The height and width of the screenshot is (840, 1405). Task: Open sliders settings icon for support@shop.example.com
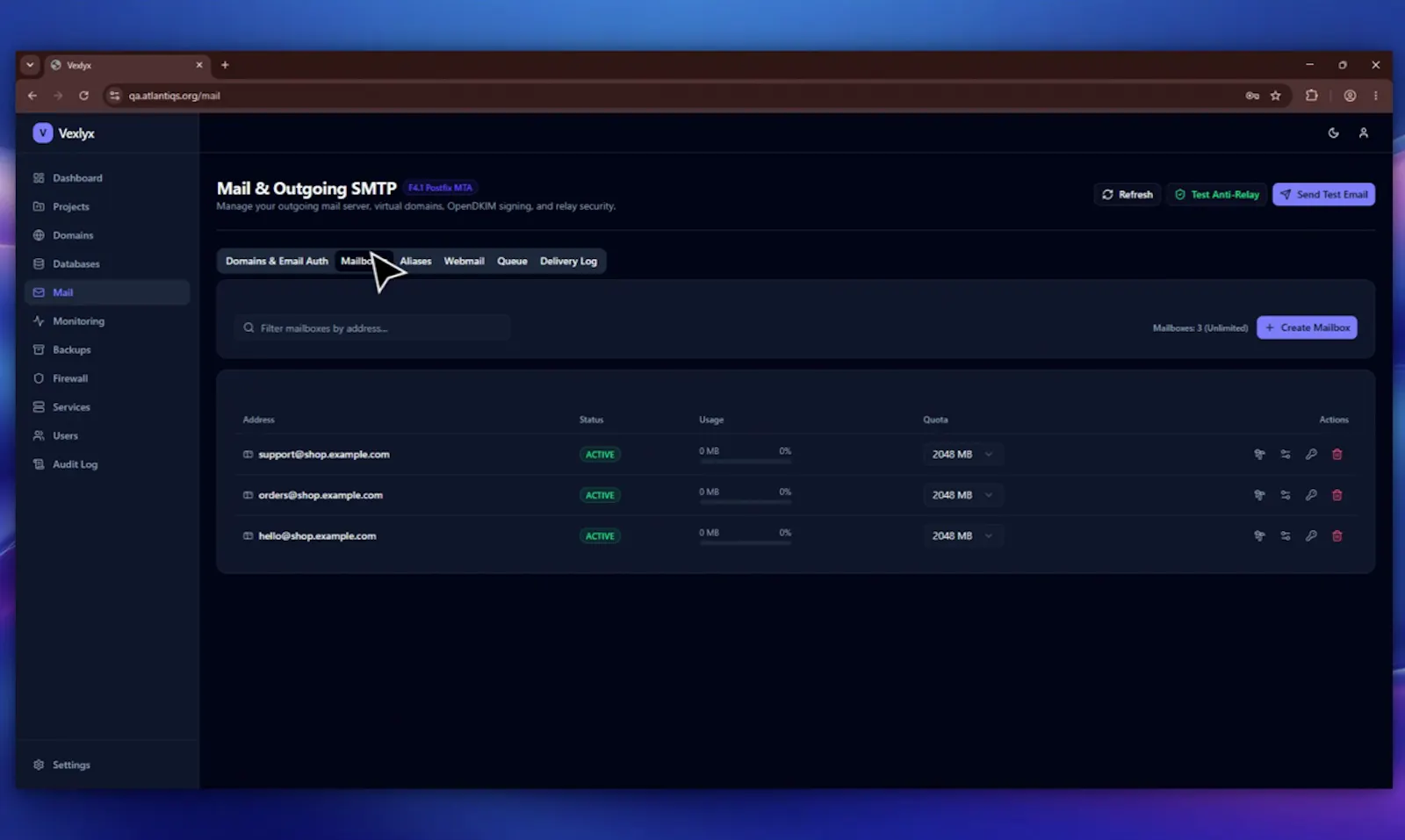[1286, 455]
